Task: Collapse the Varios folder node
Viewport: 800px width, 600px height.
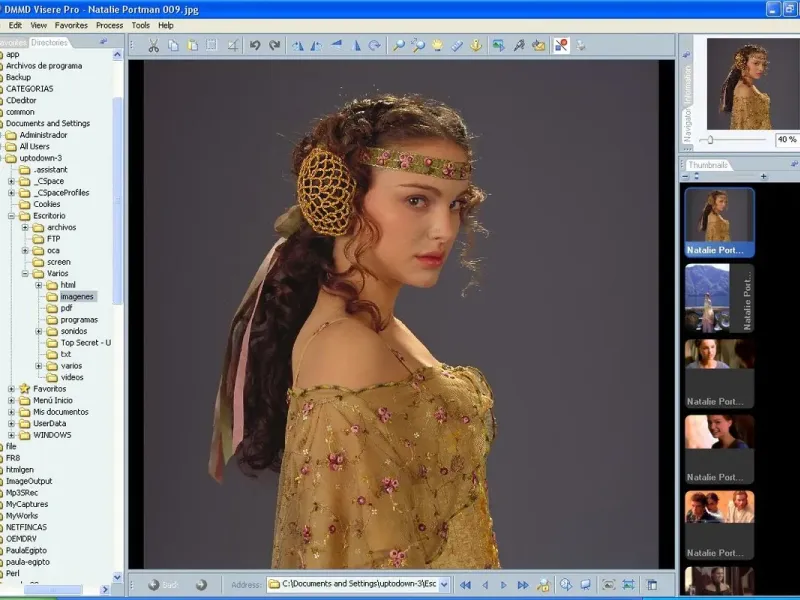Action: 25,273
